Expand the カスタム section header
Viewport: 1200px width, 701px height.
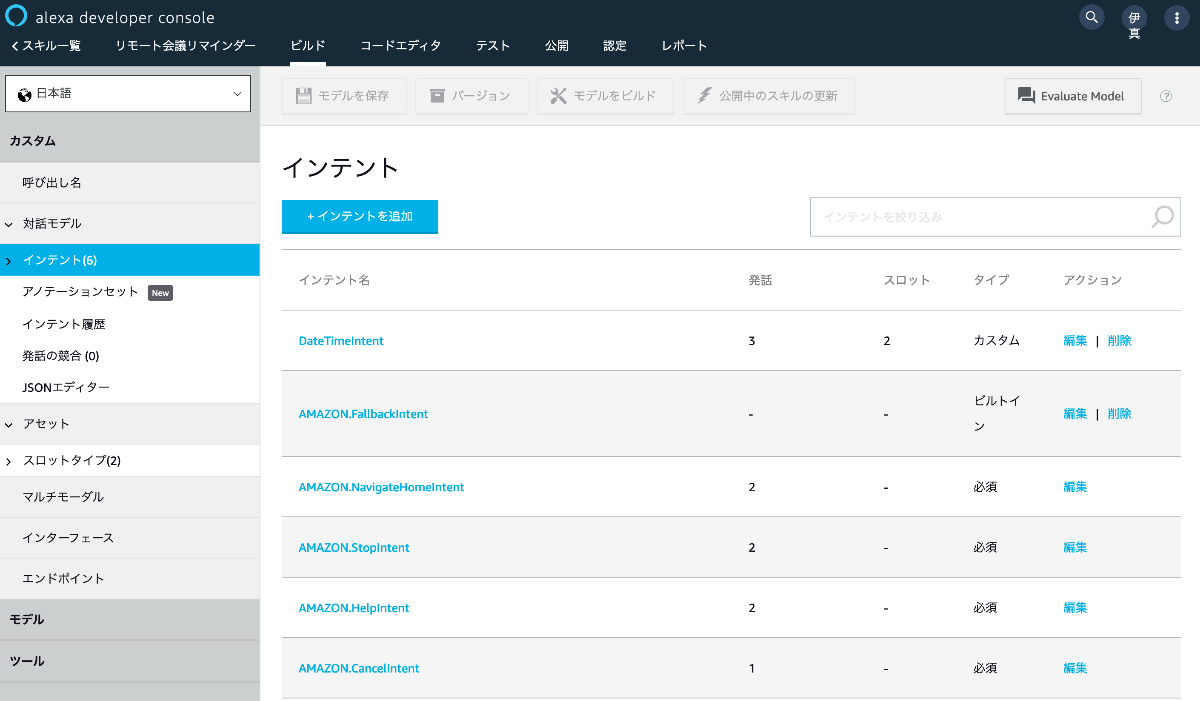130,142
